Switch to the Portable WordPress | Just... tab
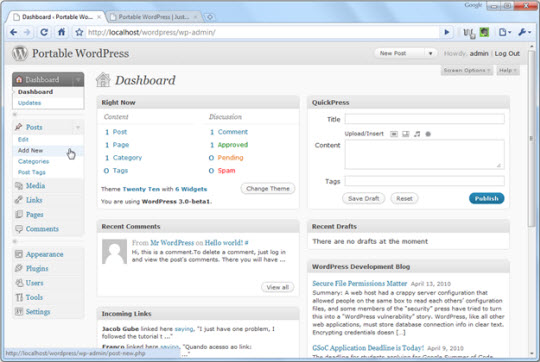This screenshot has width=540, height=362. (154, 17)
